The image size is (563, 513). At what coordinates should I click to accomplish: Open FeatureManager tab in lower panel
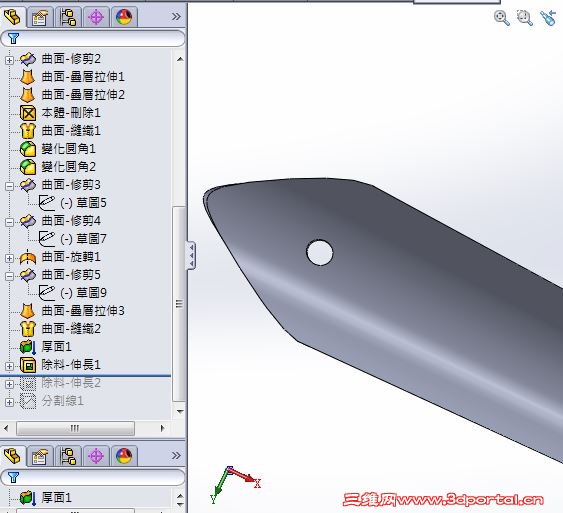click(x=13, y=456)
